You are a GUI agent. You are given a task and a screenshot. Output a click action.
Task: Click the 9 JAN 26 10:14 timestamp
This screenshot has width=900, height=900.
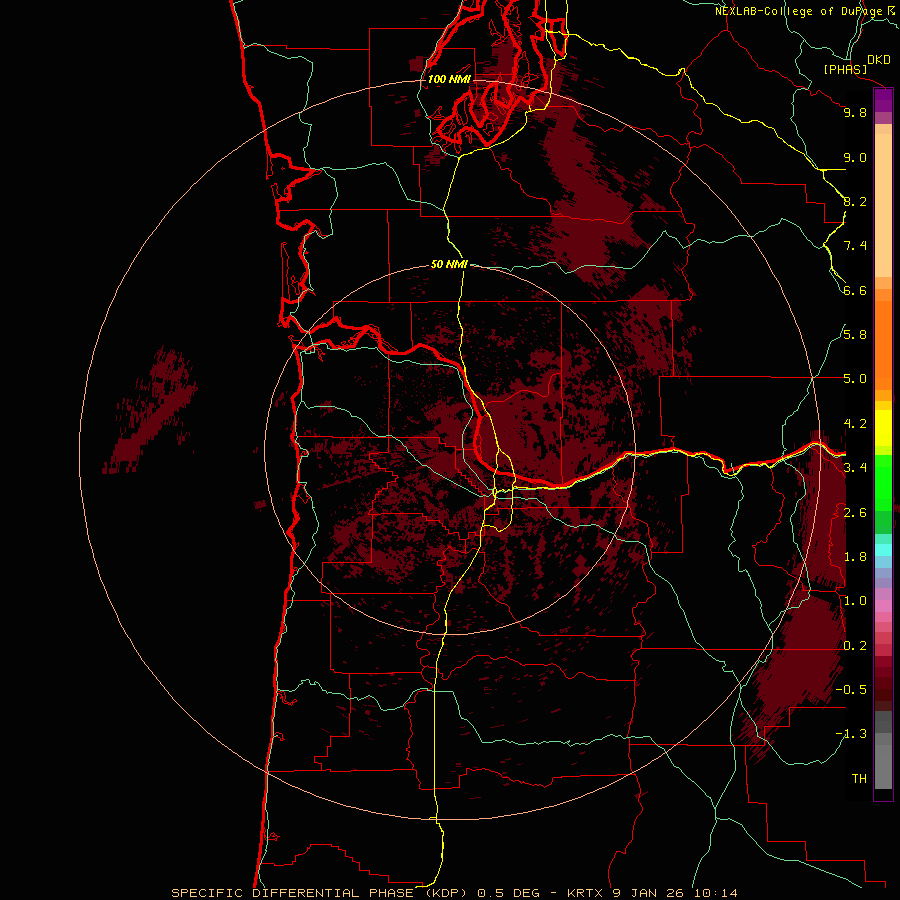[x=674, y=893]
